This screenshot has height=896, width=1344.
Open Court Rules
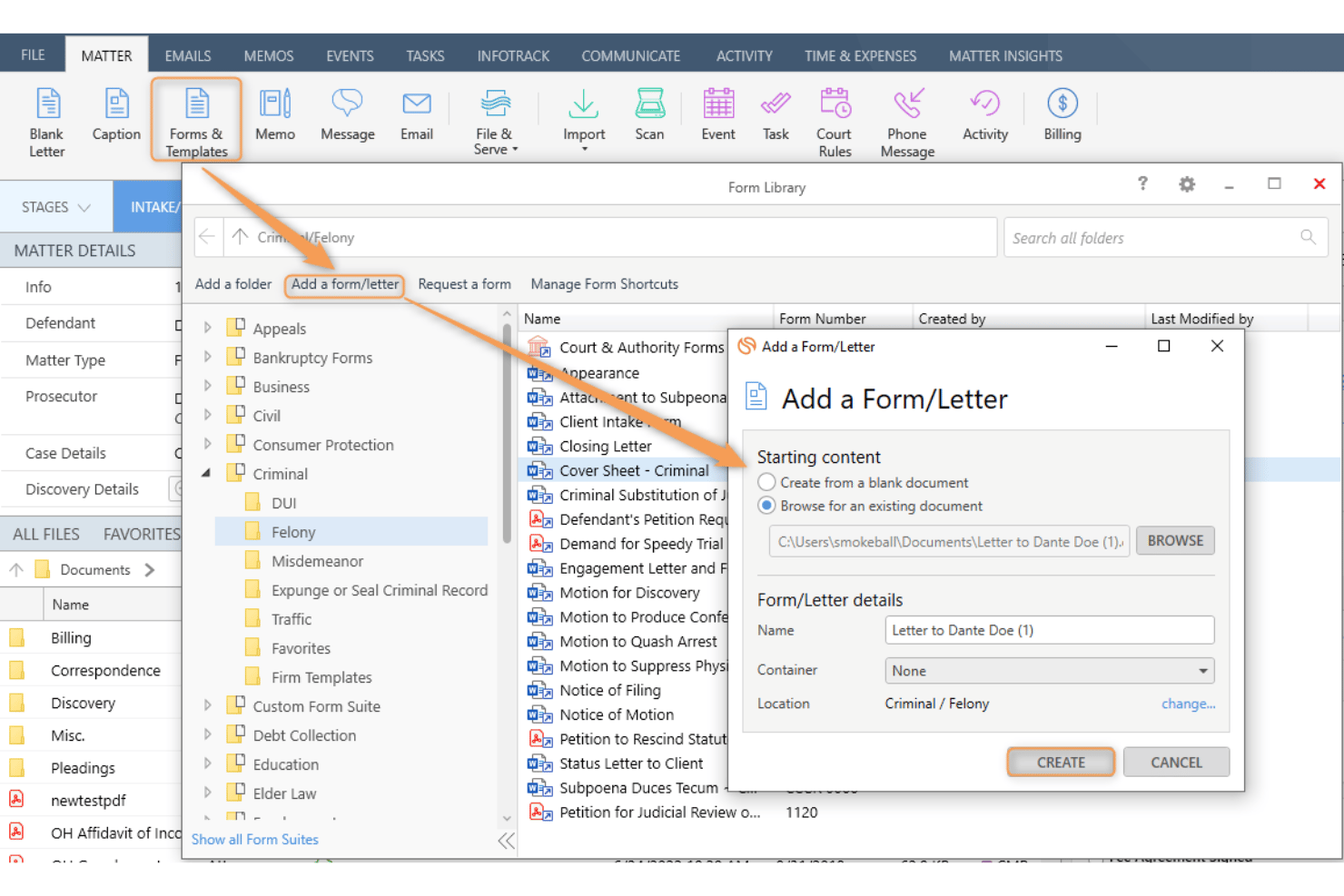coord(835,123)
